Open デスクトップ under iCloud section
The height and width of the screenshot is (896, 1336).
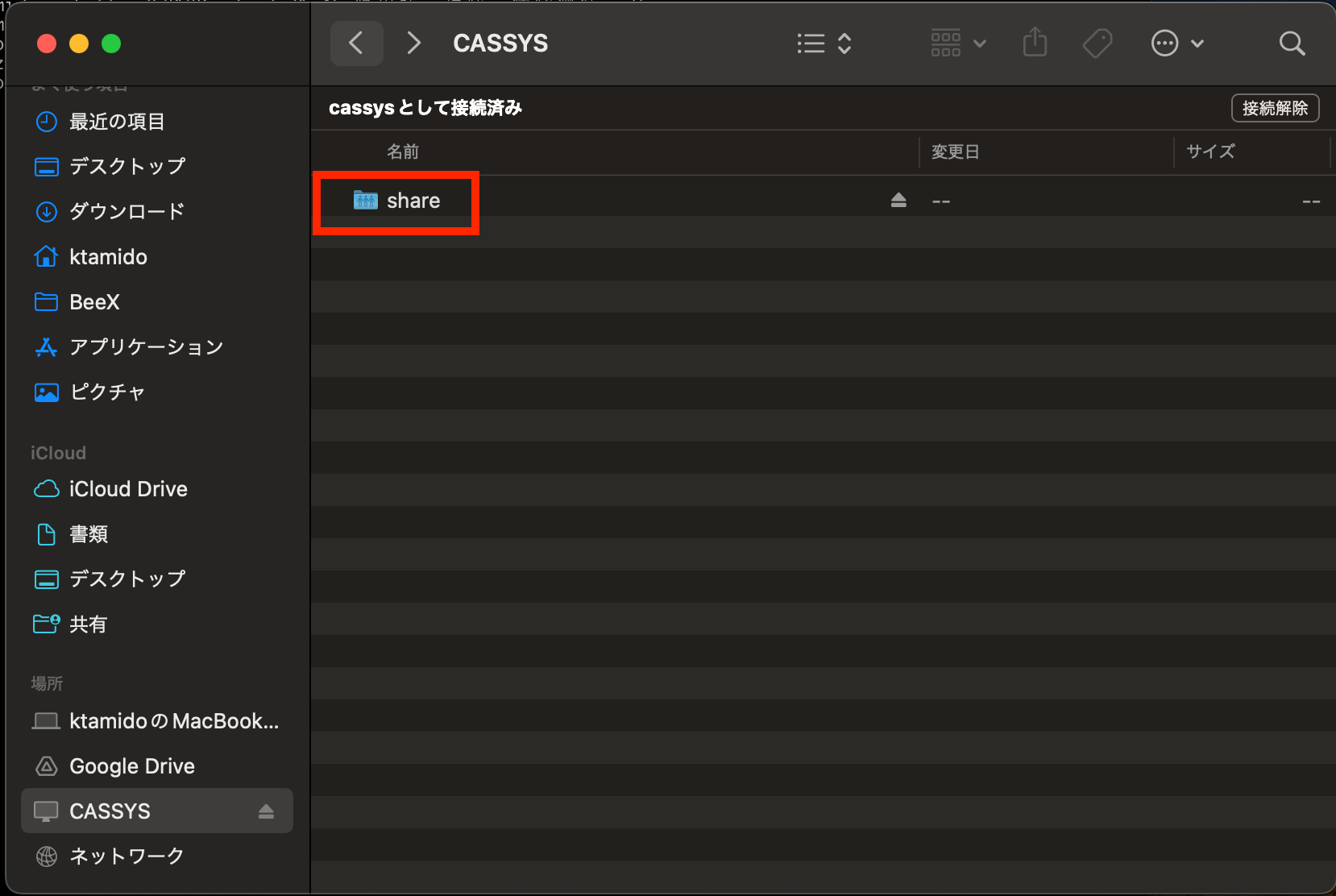point(157,579)
